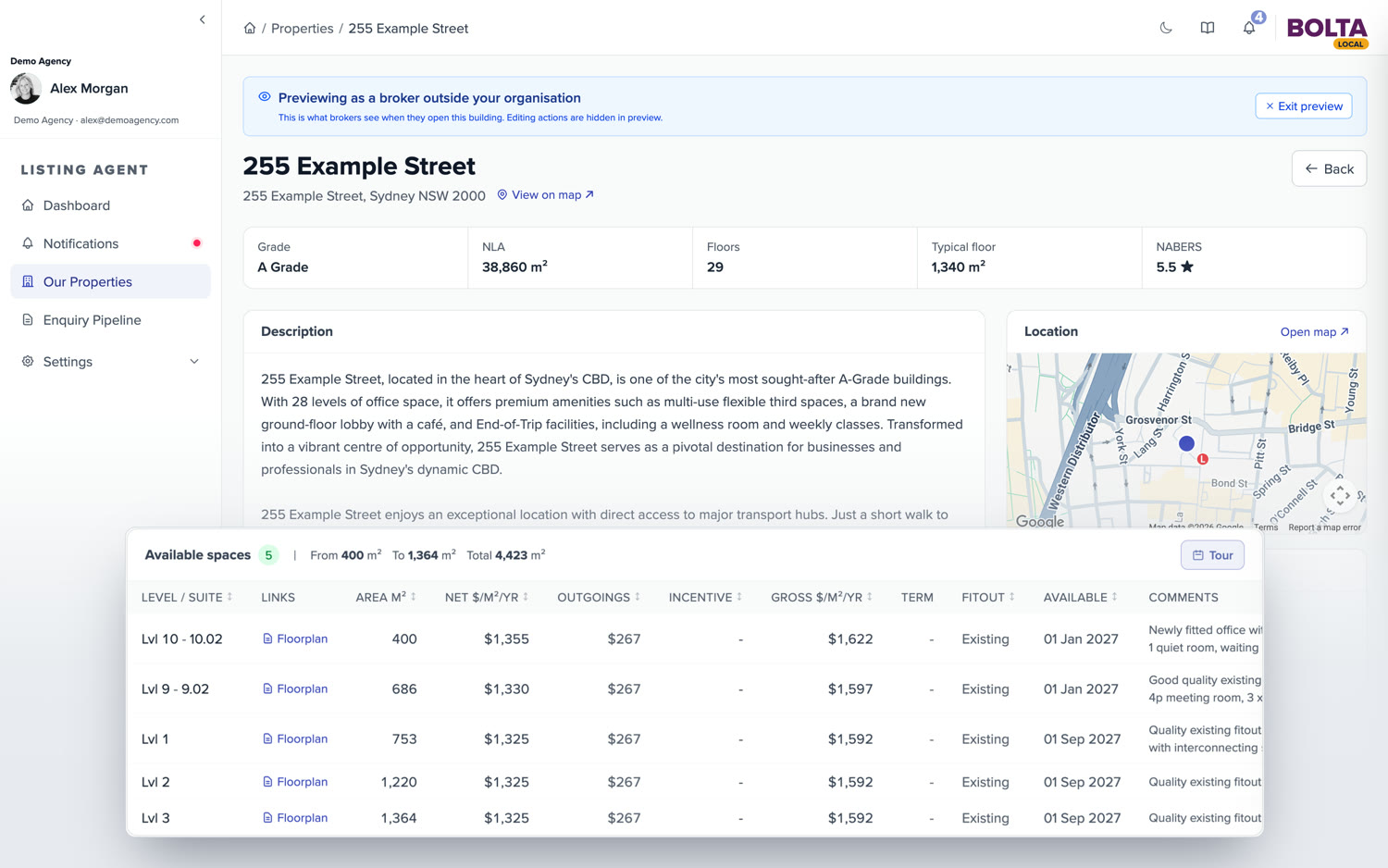
Task: Exit the broker preview mode
Action: click(x=1304, y=106)
